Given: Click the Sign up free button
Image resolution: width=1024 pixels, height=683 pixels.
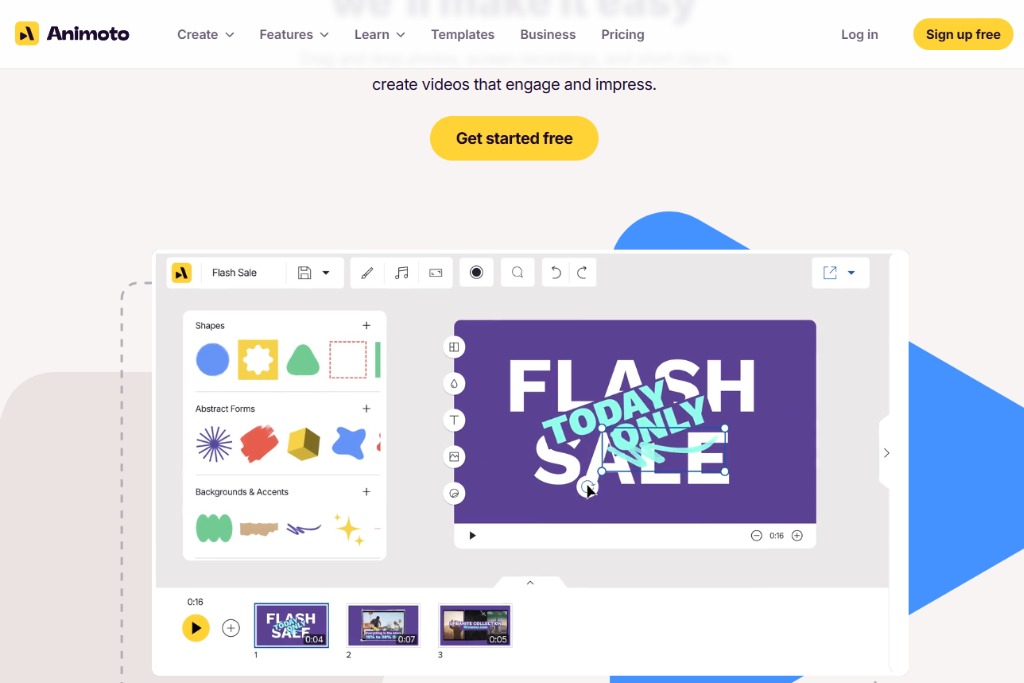Looking at the screenshot, I should 963,35.
